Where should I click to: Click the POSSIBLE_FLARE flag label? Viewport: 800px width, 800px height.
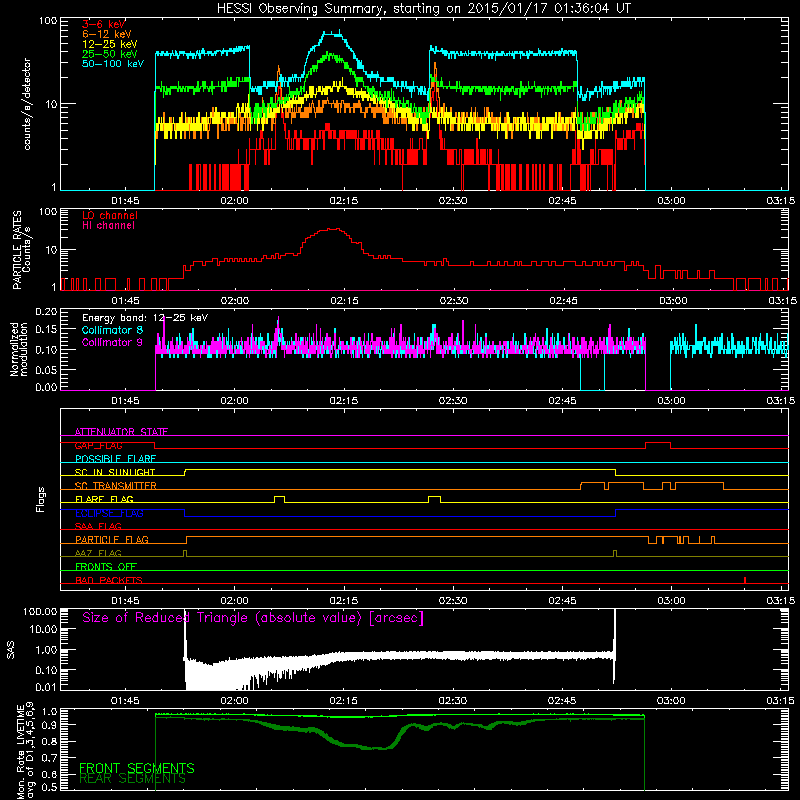[115, 459]
